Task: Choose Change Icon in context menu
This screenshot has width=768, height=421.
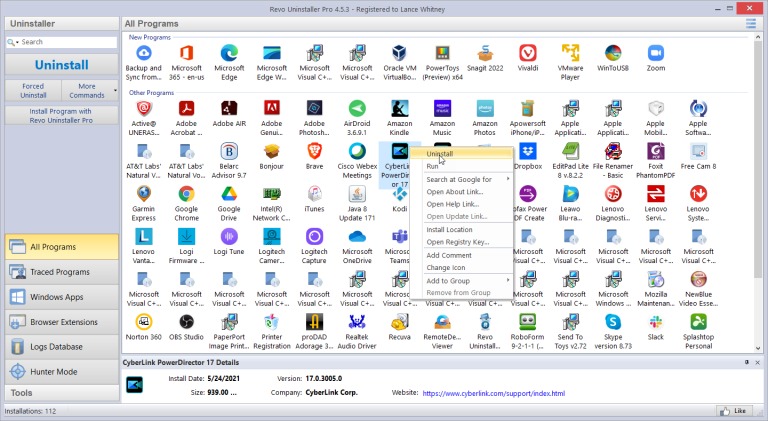Action: (462, 268)
